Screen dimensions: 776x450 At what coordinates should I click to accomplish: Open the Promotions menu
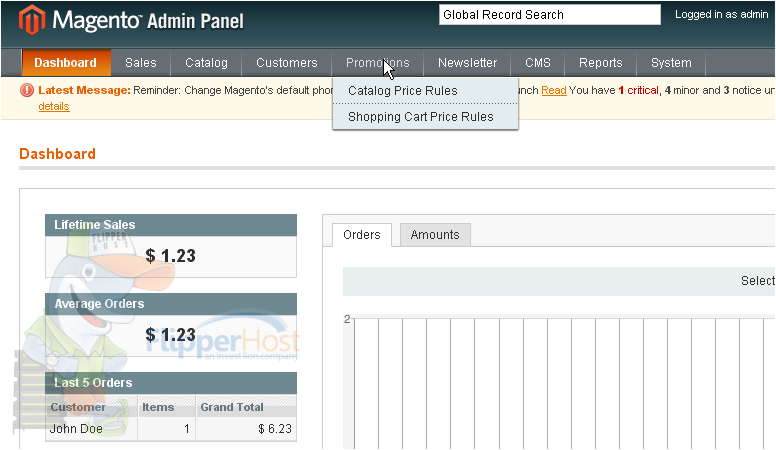(378, 63)
